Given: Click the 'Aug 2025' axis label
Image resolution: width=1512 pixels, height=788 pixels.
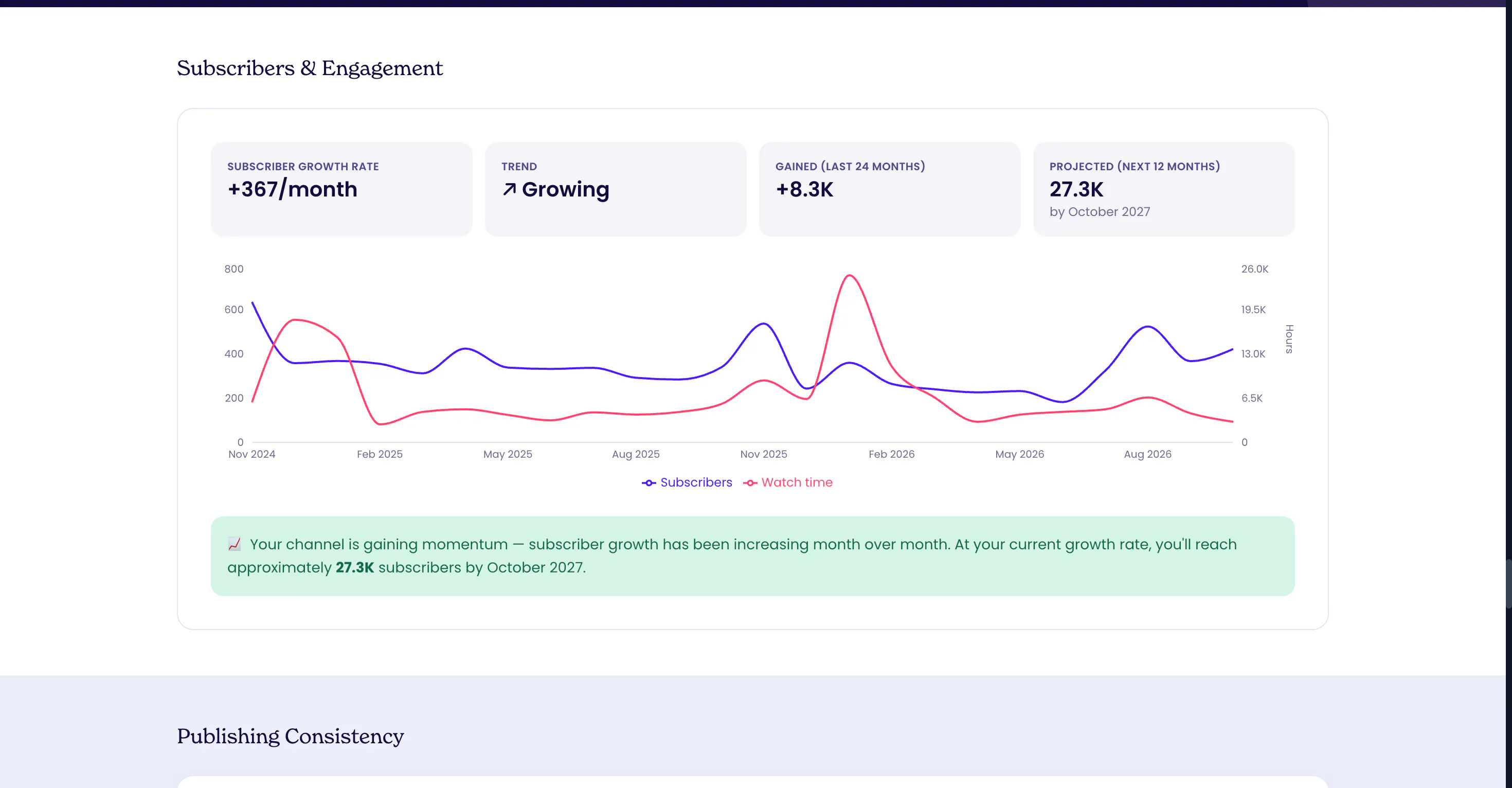Looking at the screenshot, I should (636, 454).
